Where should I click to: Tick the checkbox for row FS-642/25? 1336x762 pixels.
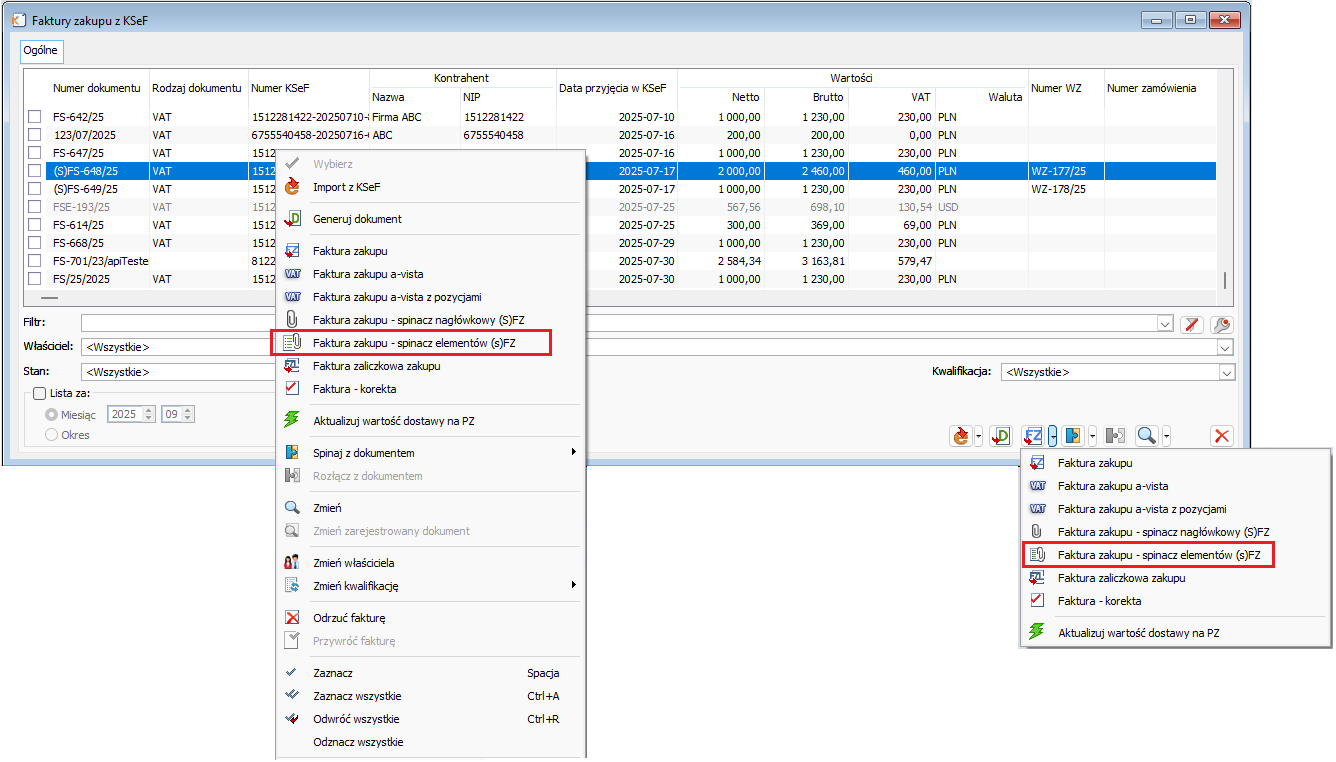click(34, 117)
